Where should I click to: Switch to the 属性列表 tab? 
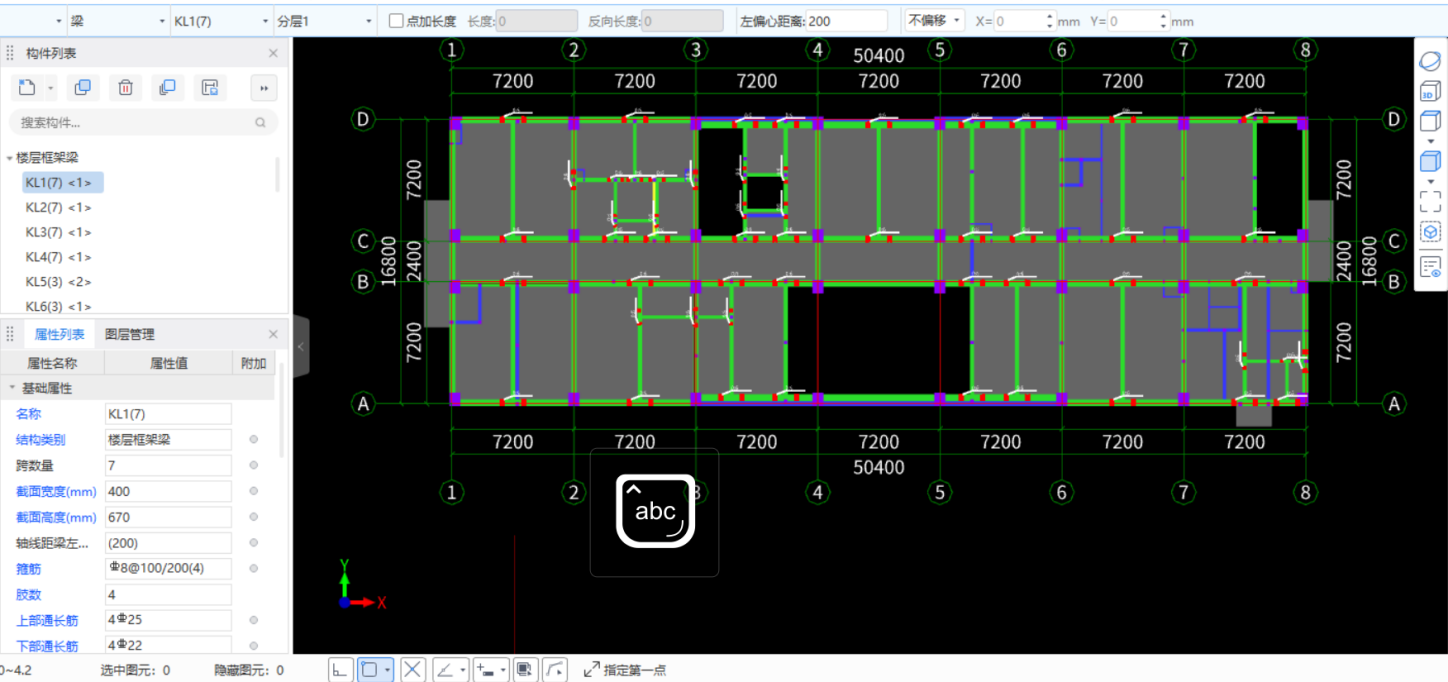click(x=59, y=334)
